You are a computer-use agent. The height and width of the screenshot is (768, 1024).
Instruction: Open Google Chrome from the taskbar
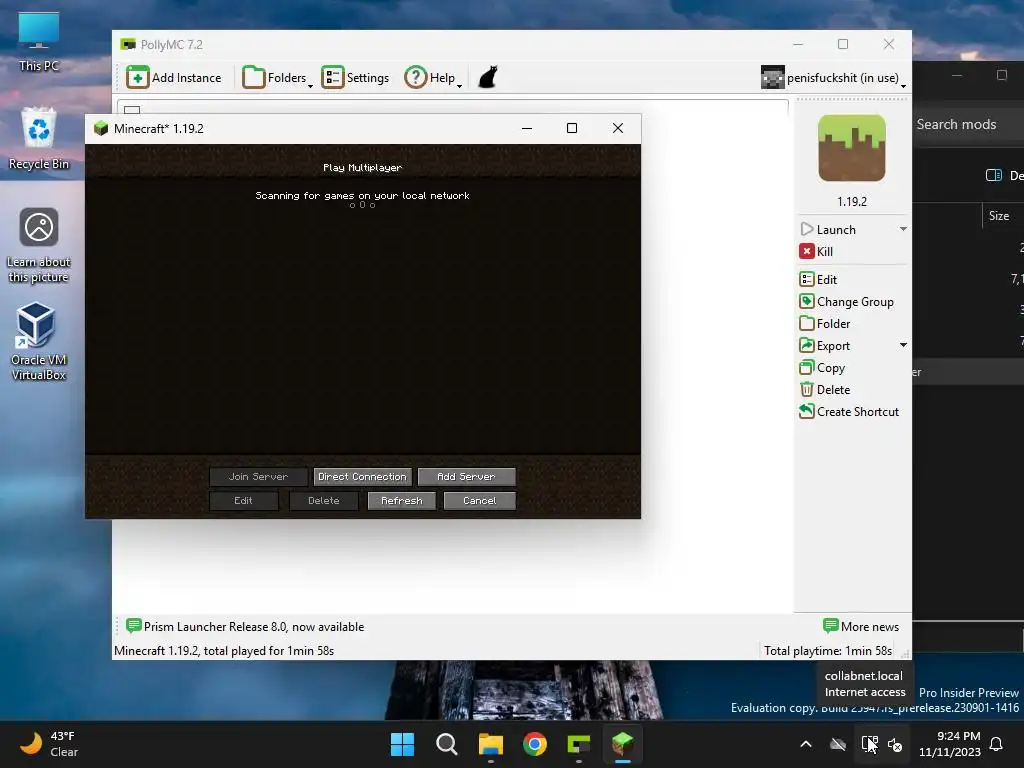coord(535,744)
